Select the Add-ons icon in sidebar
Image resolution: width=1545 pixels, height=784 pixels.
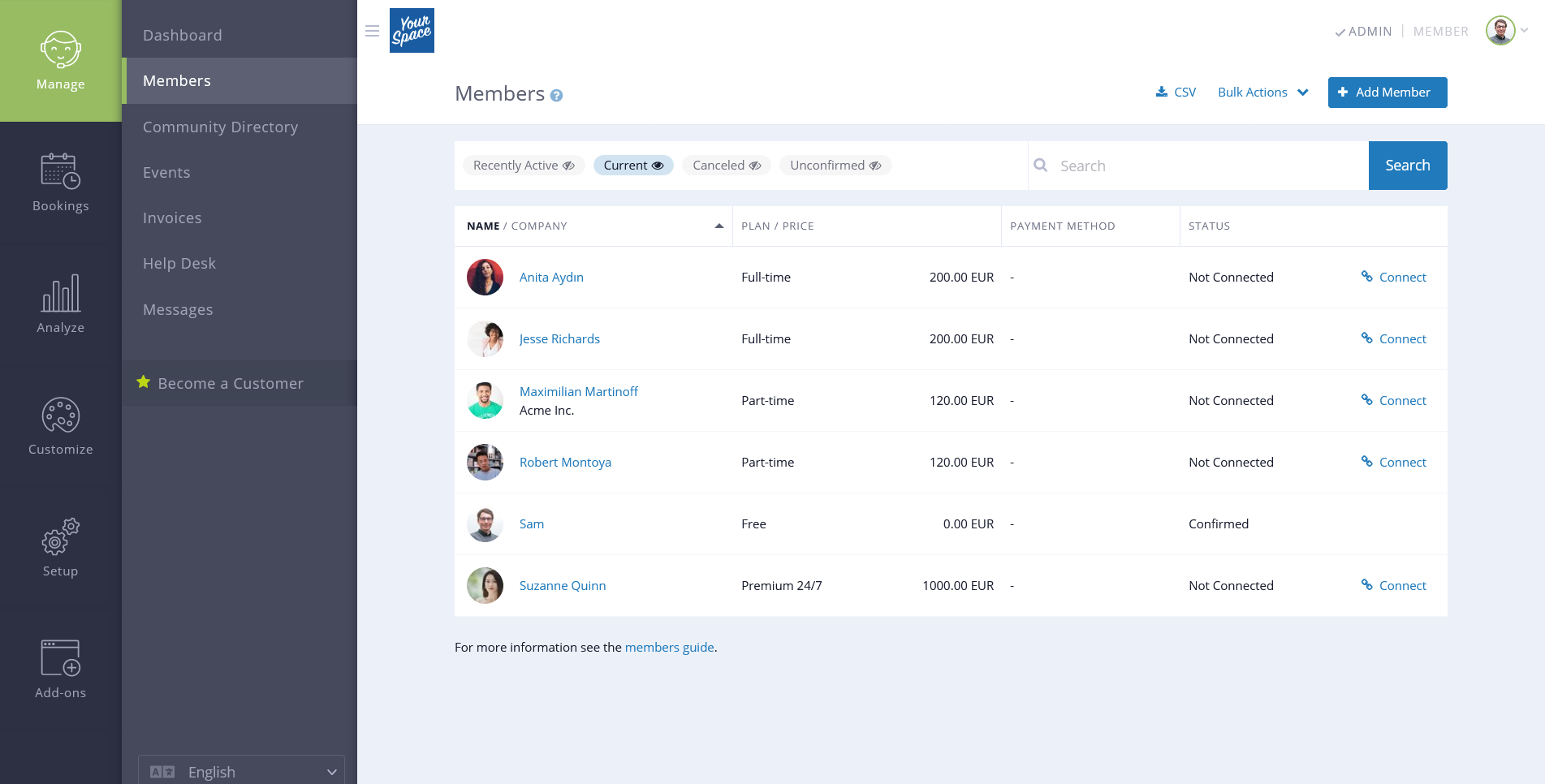coord(60,657)
